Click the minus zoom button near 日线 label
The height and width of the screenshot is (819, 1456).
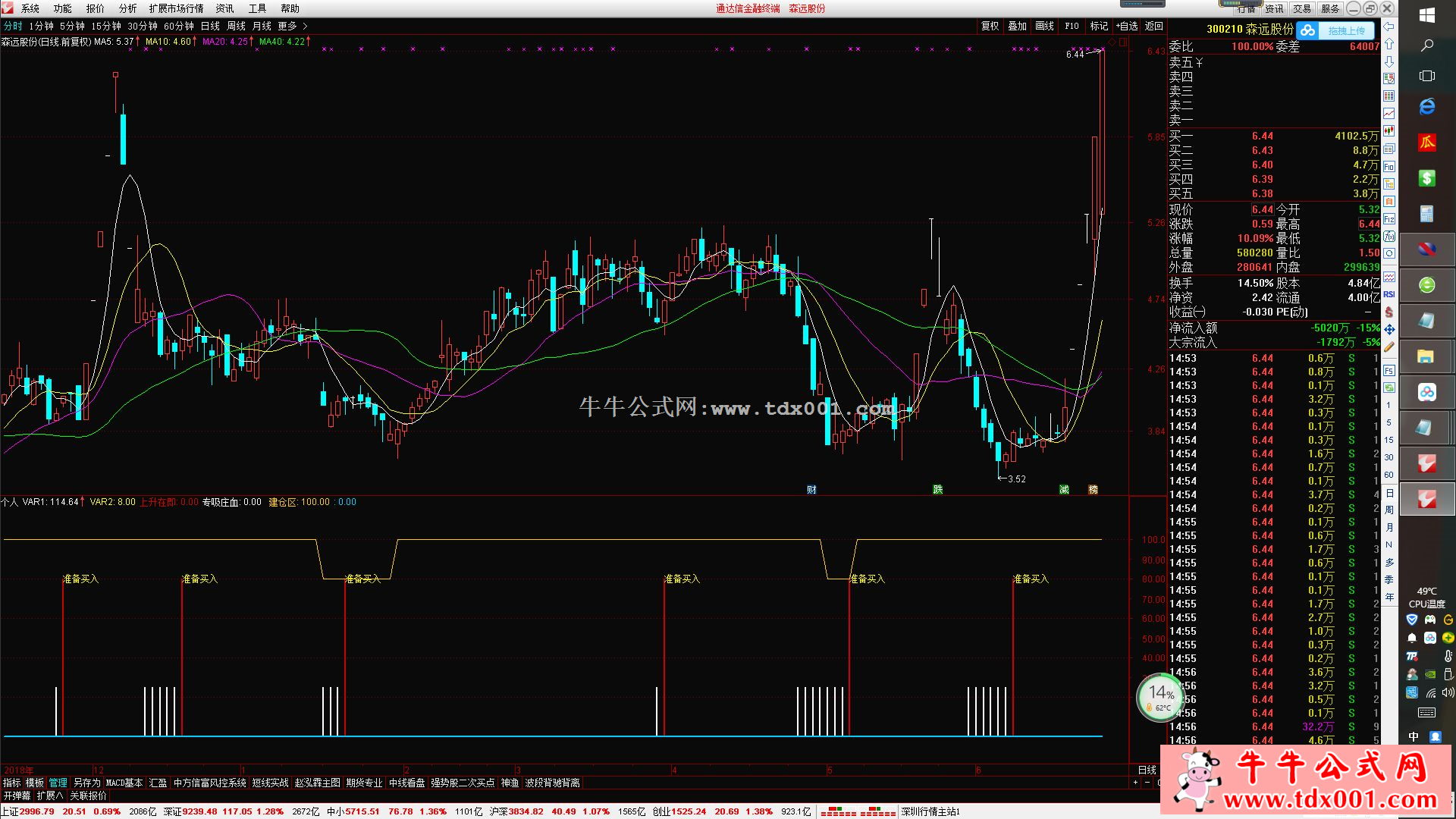[x=1147, y=783]
